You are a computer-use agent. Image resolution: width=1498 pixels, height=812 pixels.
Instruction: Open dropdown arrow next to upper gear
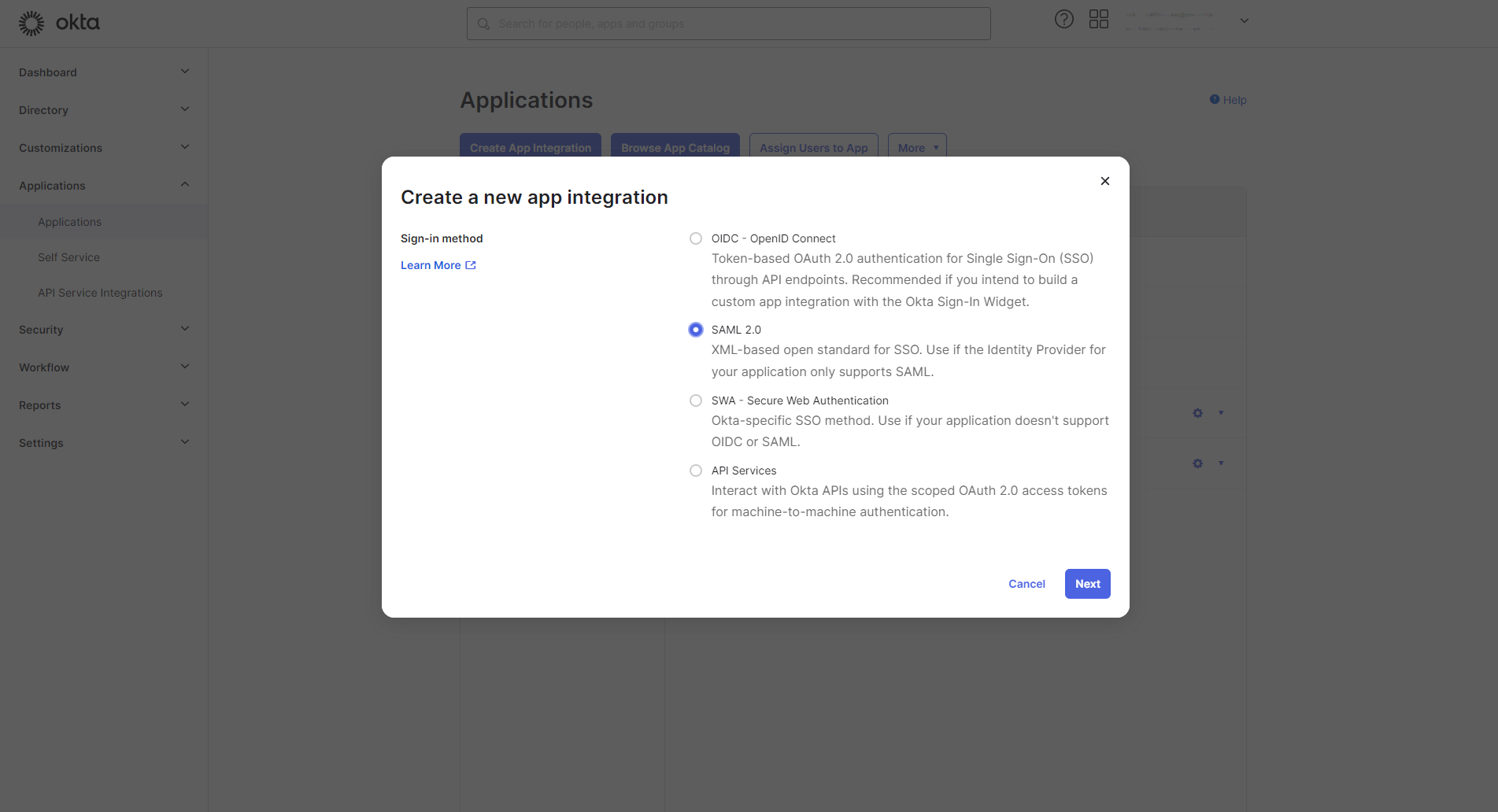click(x=1221, y=413)
